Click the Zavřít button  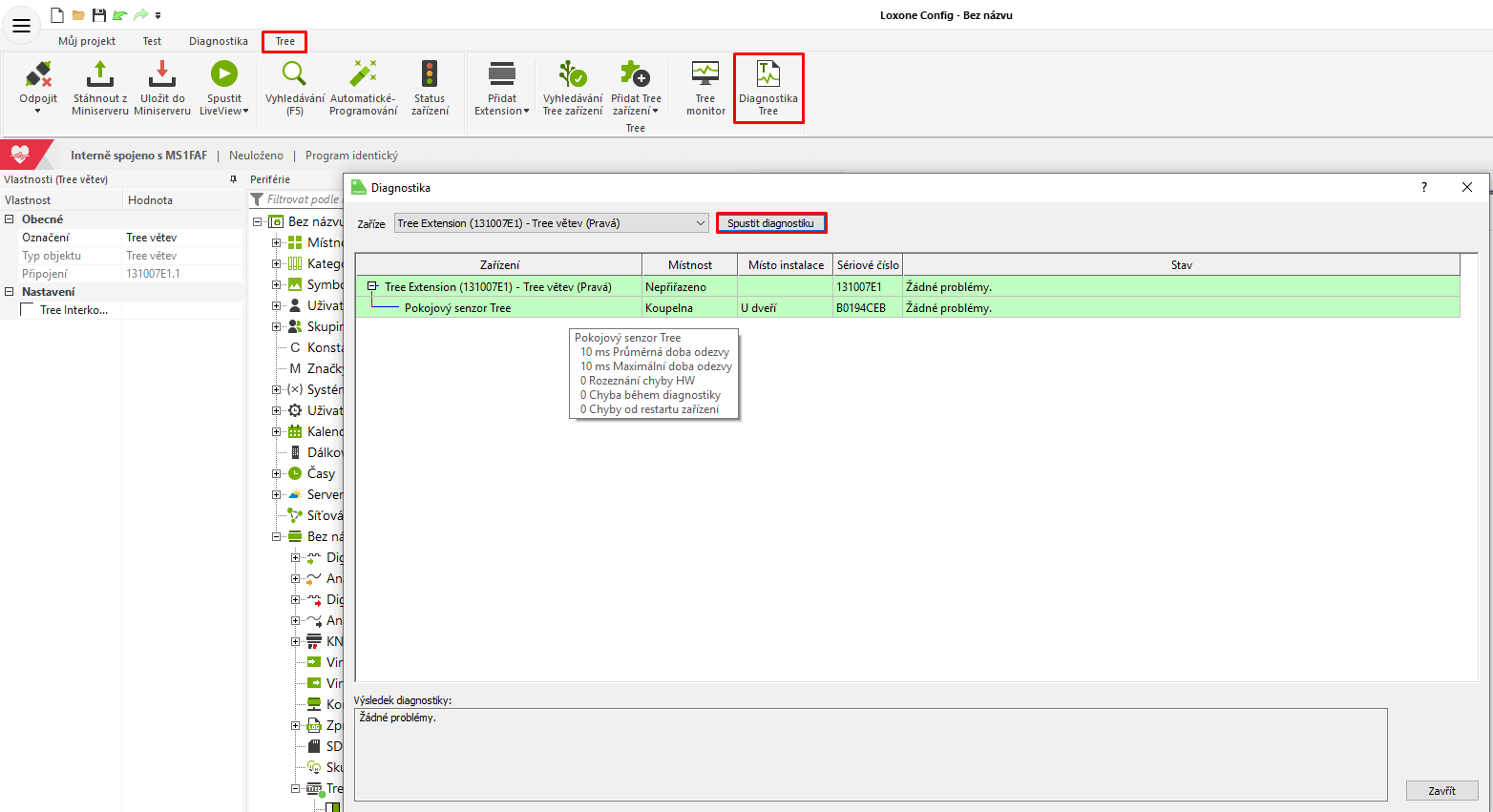1441,790
